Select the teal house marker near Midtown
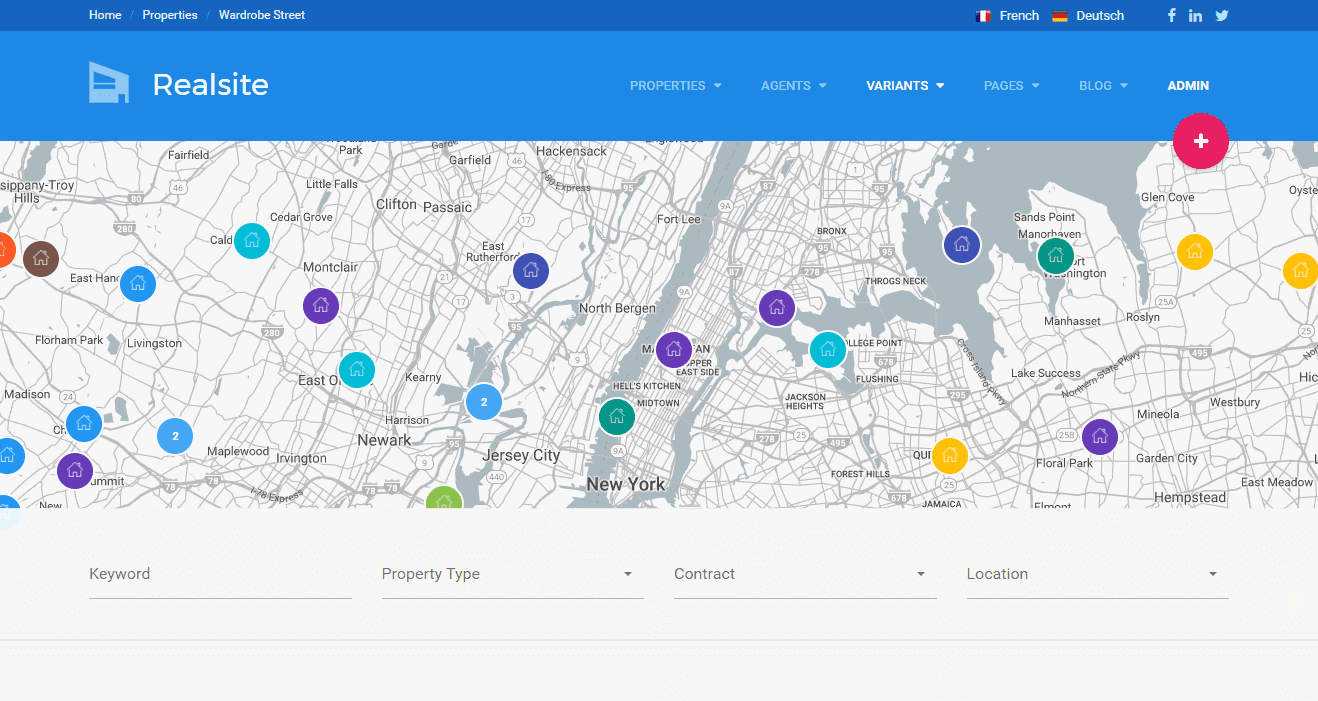The image size is (1318, 701). click(x=617, y=417)
